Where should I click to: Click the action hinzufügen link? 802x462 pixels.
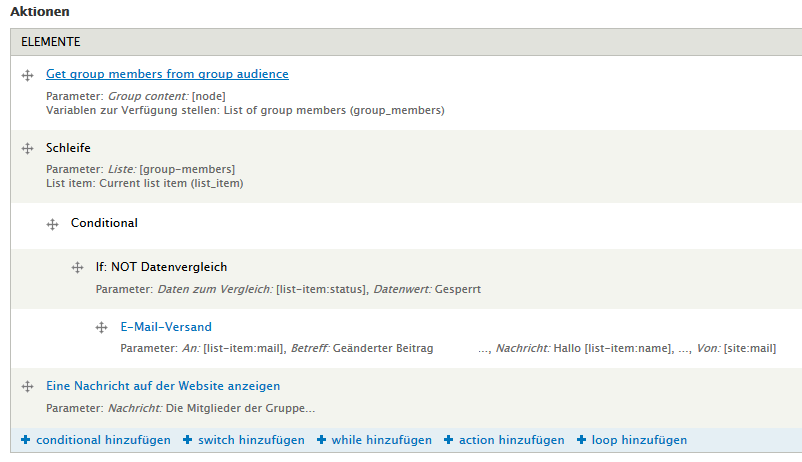tap(511, 440)
